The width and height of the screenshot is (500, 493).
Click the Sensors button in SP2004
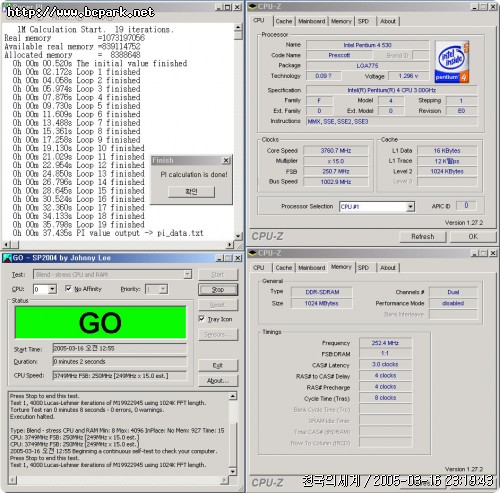(218, 334)
